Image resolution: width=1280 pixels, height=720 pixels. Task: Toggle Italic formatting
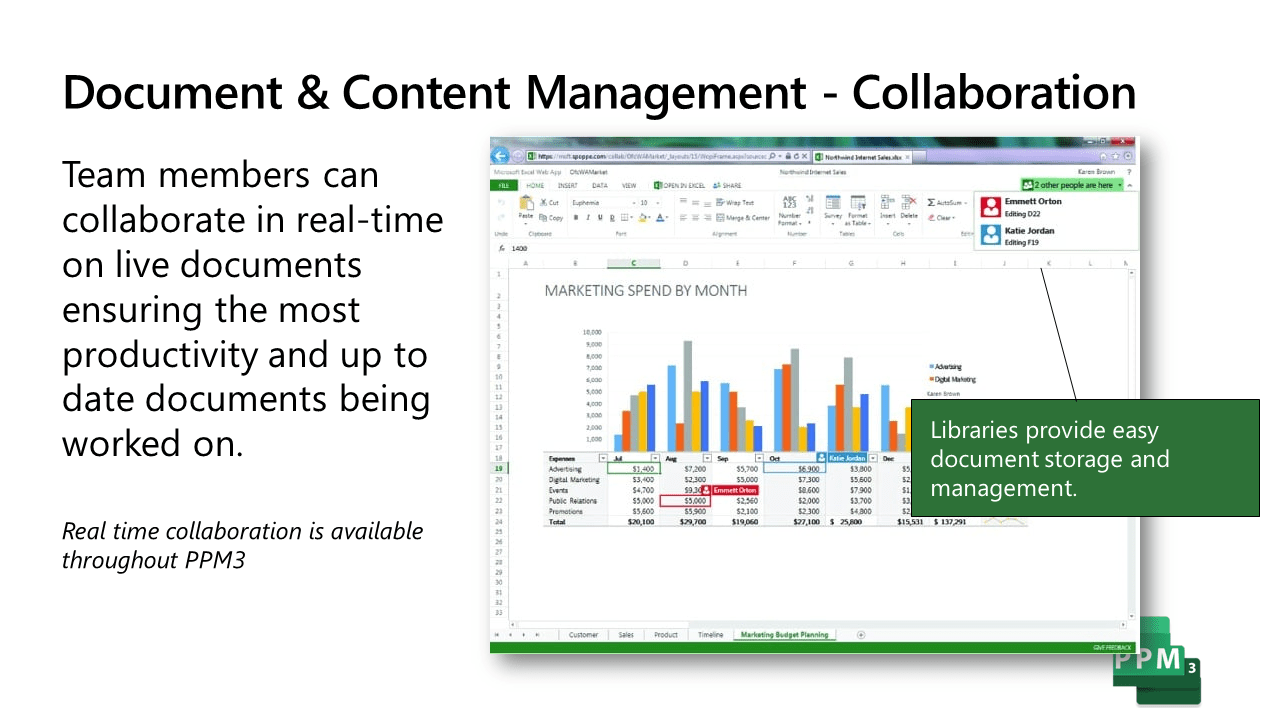coord(588,217)
